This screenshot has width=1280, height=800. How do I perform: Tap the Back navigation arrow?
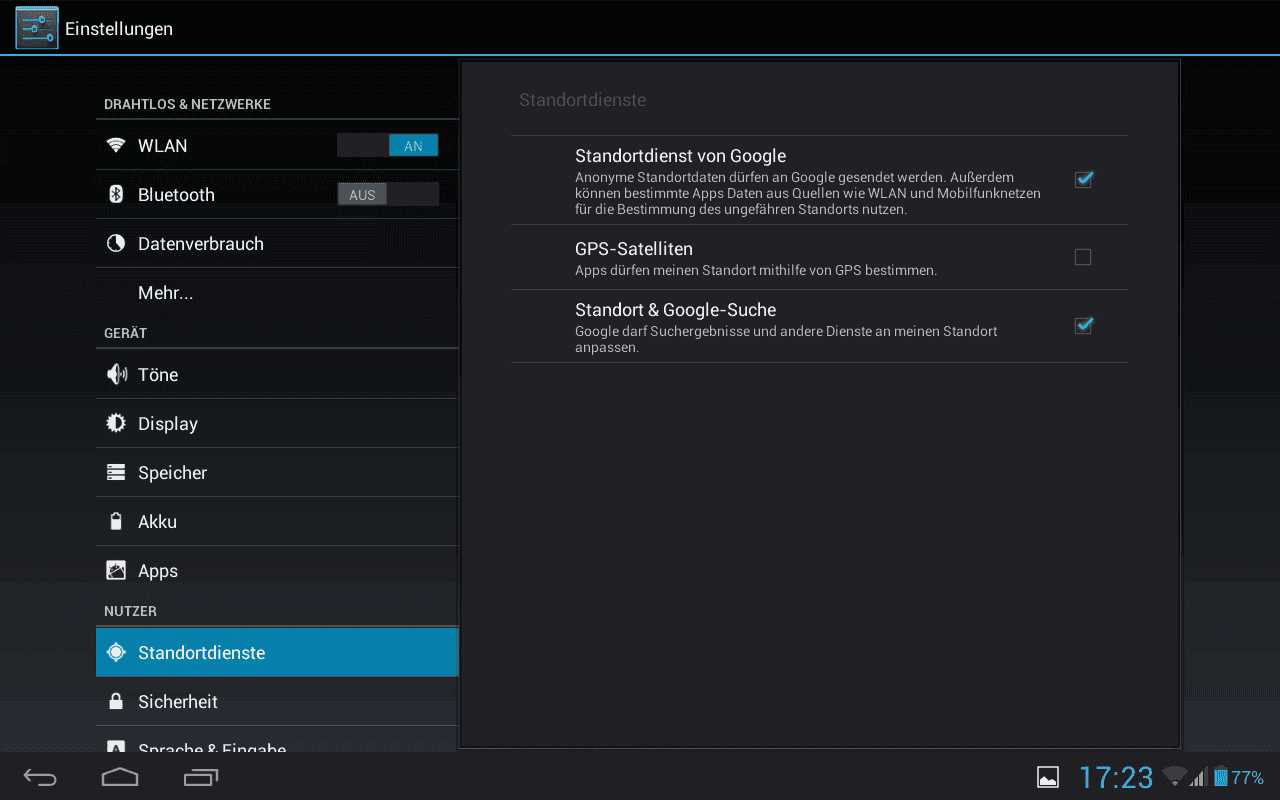click(40, 777)
